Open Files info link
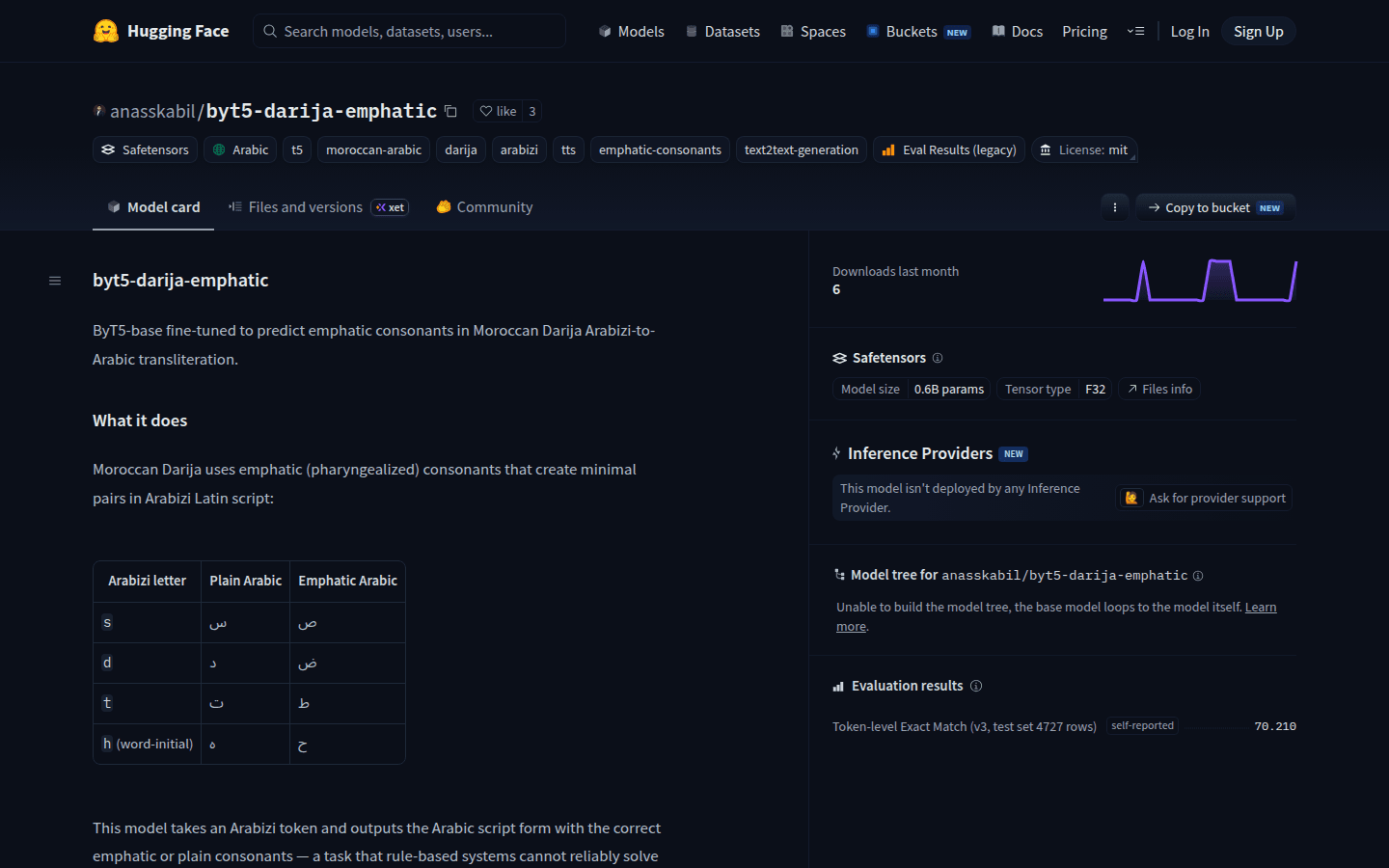This screenshot has height=868, width=1389. click(x=1159, y=389)
